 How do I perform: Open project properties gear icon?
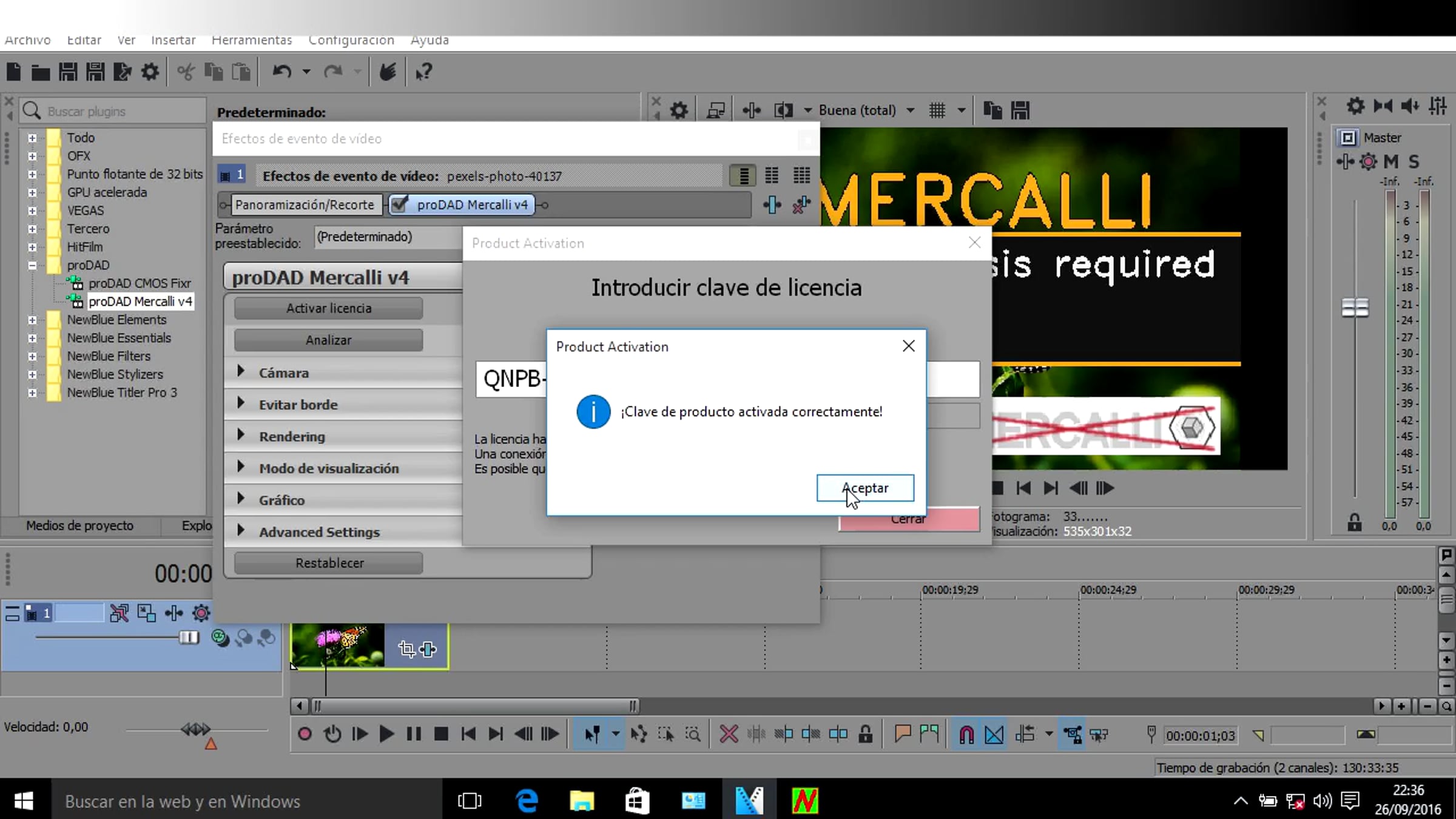[150, 72]
